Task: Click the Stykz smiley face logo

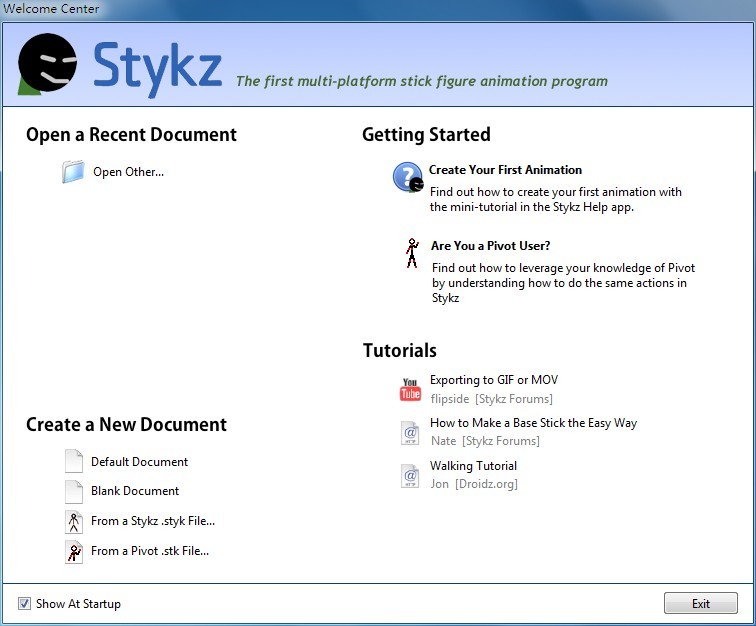Action: (48, 64)
